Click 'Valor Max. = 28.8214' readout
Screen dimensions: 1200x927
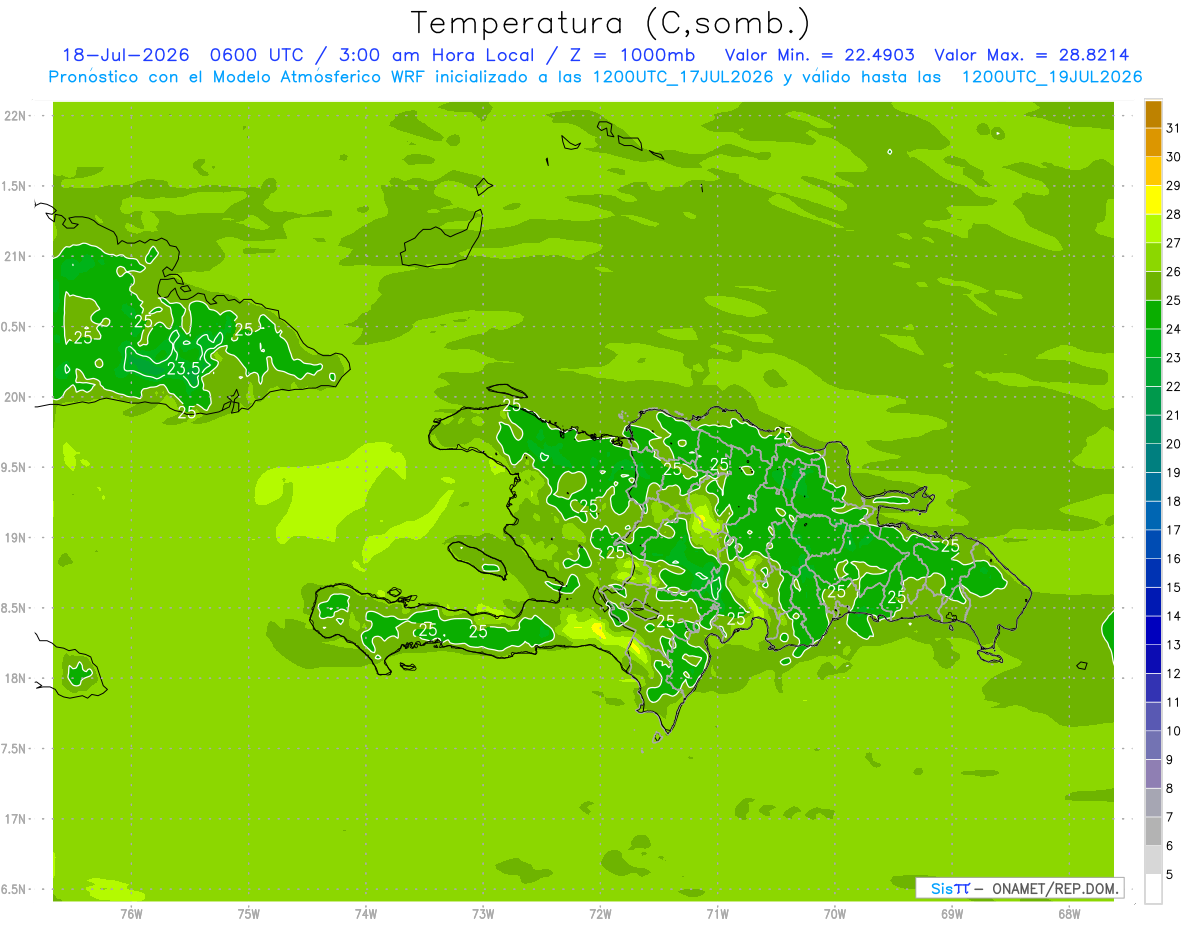pos(1033,55)
